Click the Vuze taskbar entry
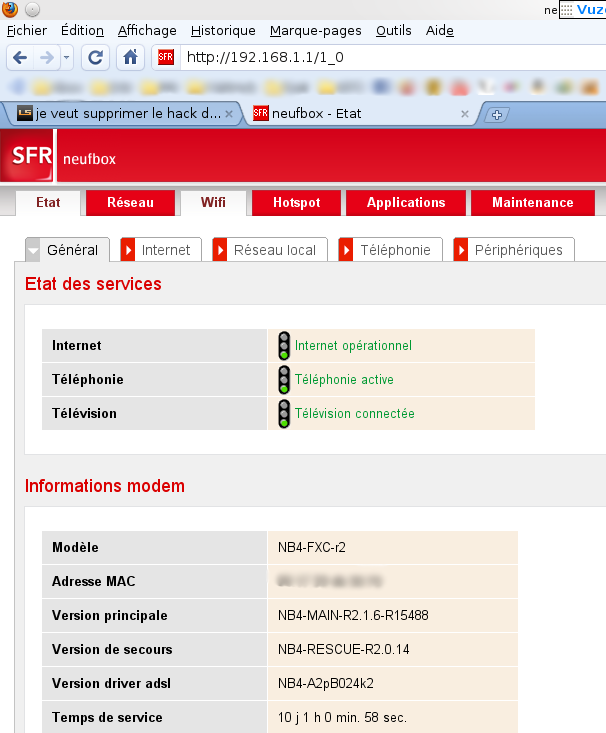 (x=583, y=10)
